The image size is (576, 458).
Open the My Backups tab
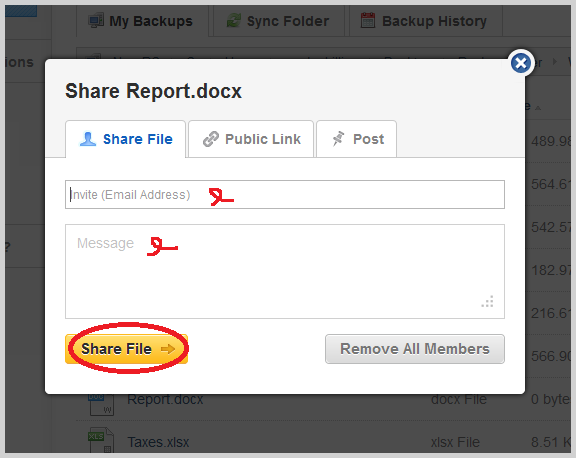point(143,21)
